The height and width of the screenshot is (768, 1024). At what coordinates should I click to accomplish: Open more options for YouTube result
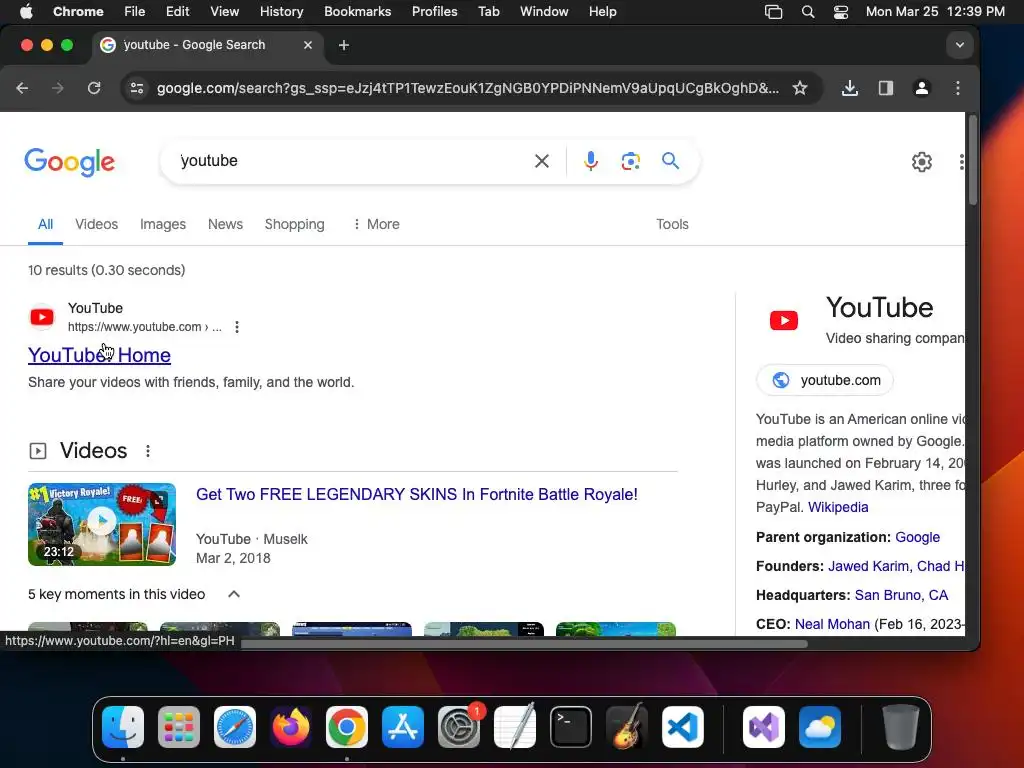(x=237, y=327)
